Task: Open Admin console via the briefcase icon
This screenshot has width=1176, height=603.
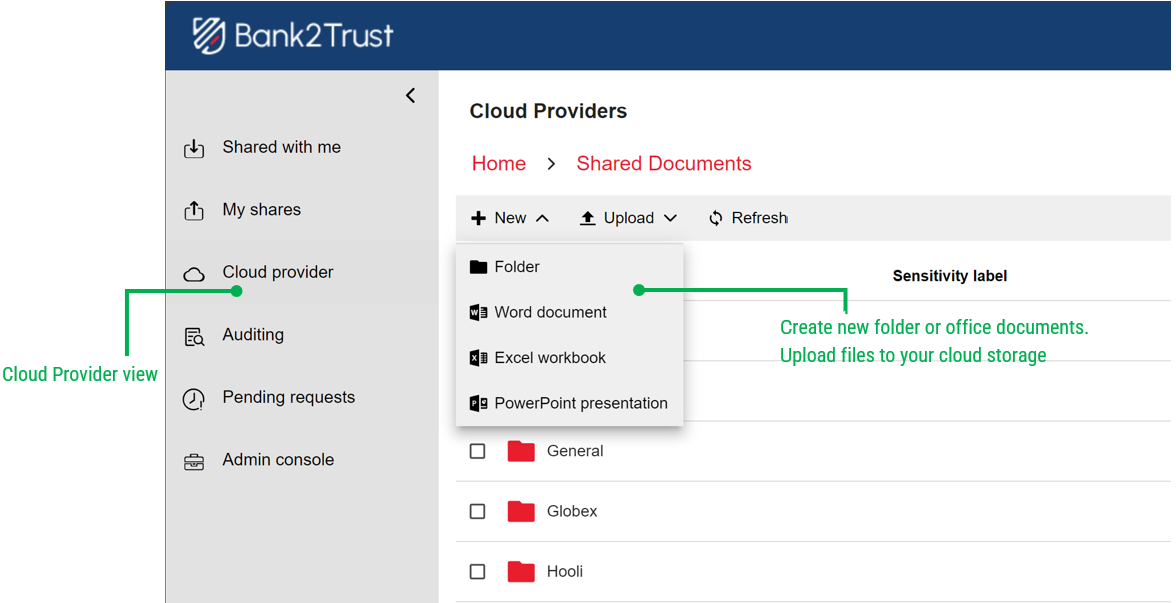Action: tap(194, 459)
